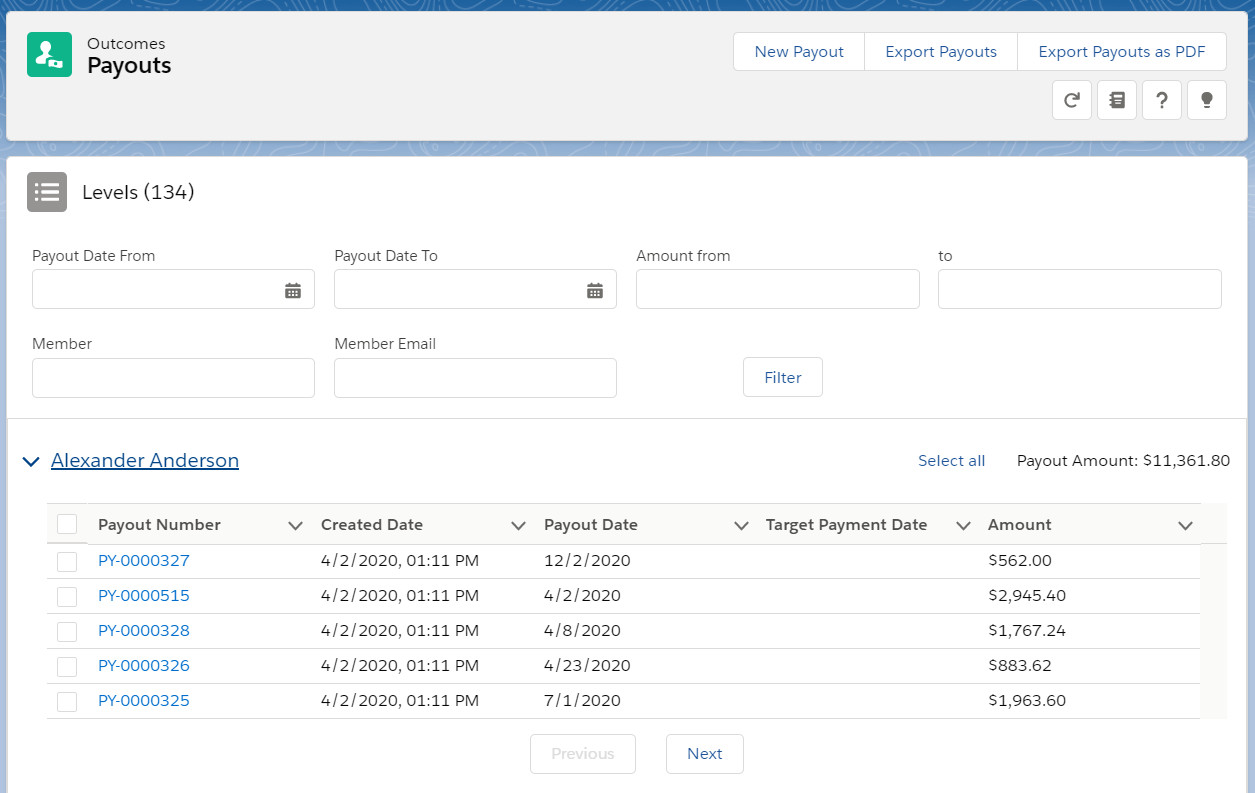
Task: Click the 4/8/2020 payout date cell
Action: tap(582, 631)
